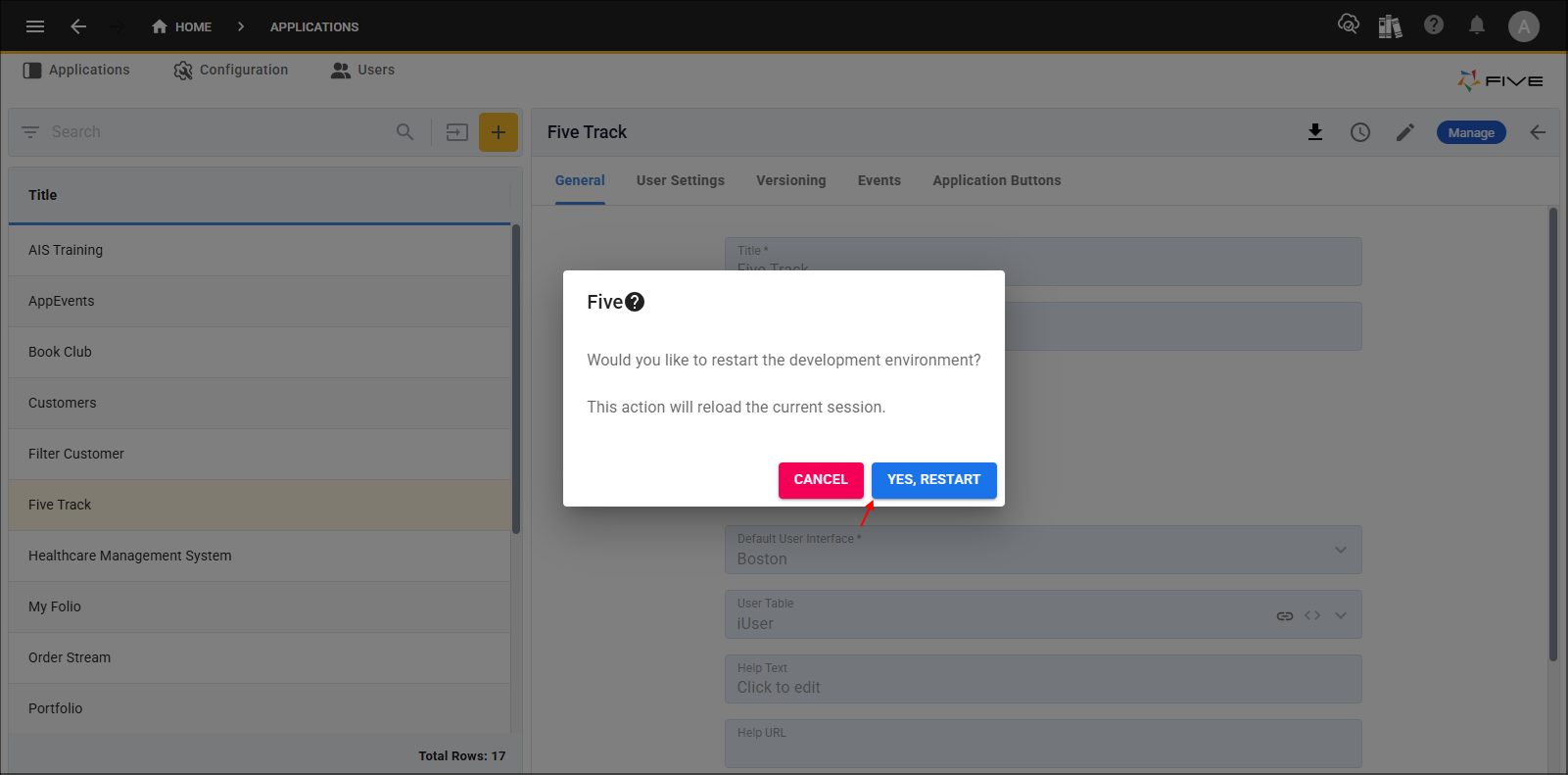Confirm with Yes, Restart button
The image size is (1568, 775).
(934, 480)
